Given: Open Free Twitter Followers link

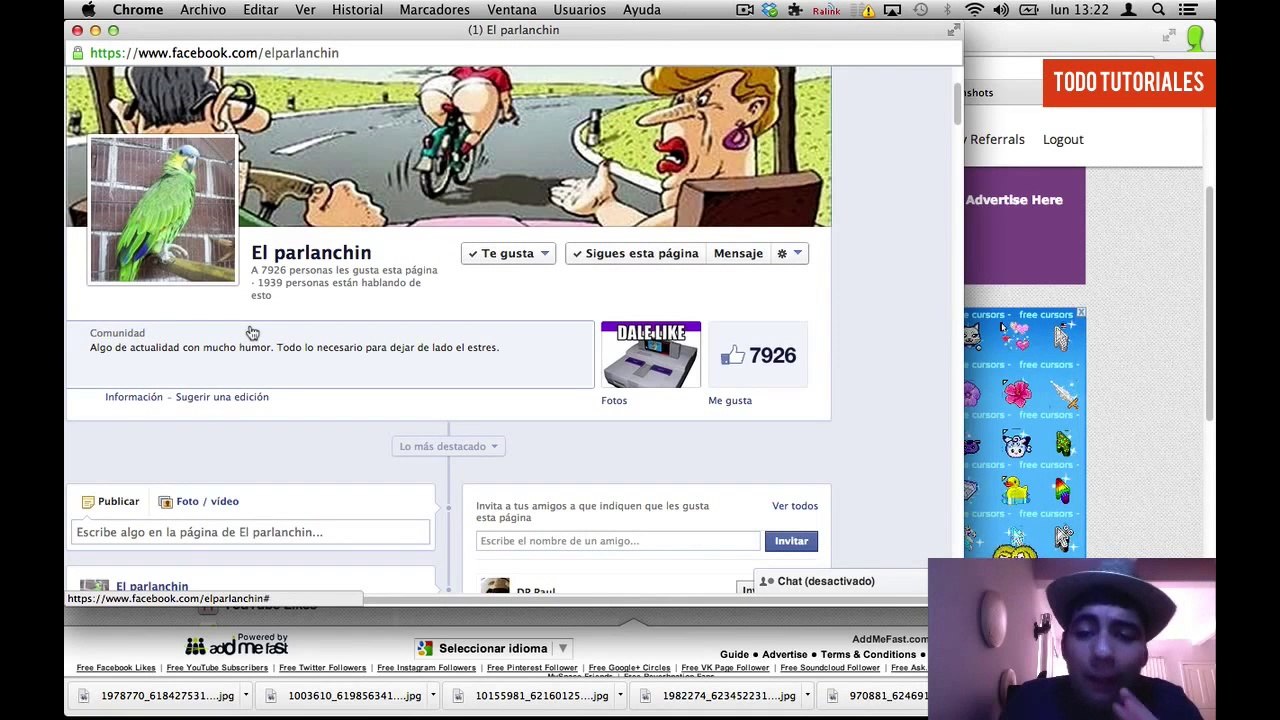Looking at the screenshot, I should [x=322, y=668].
